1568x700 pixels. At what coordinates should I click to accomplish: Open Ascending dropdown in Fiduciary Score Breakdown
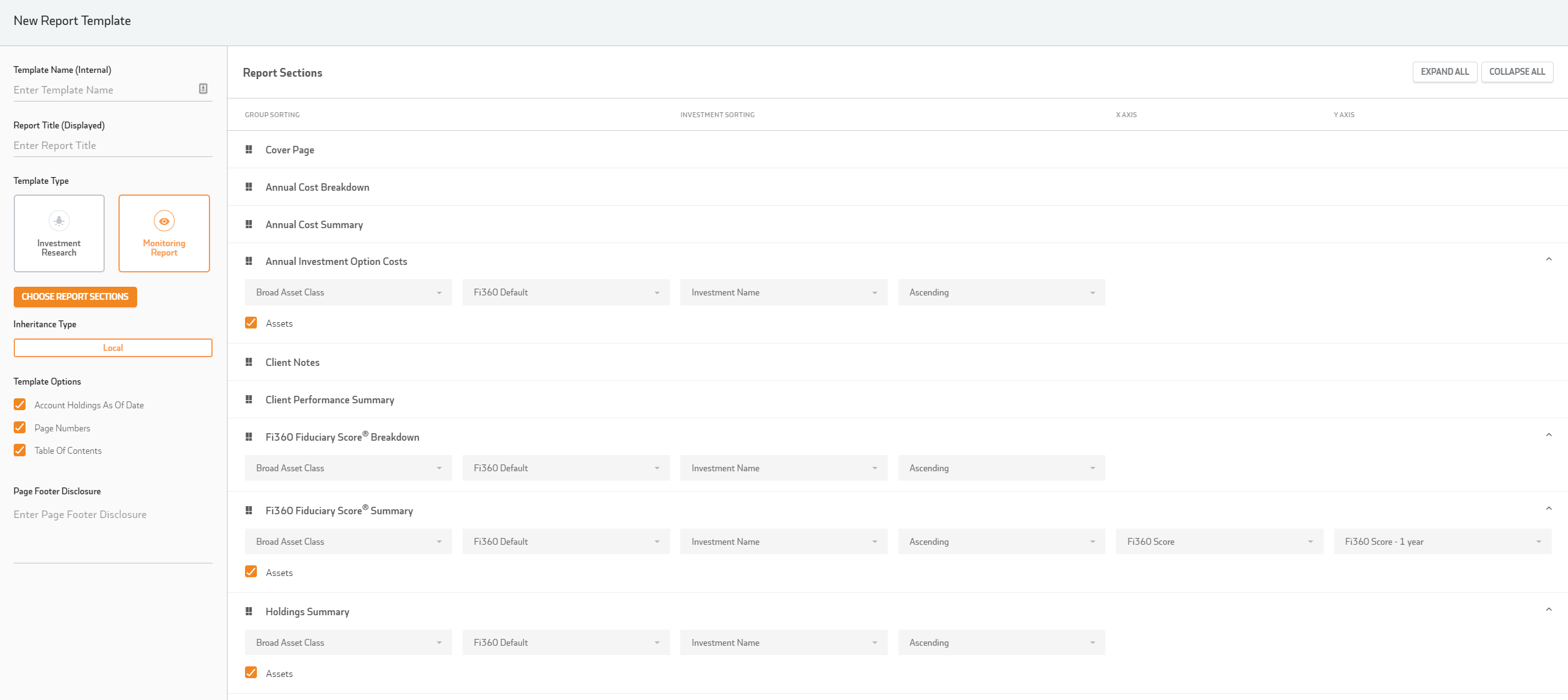click(x=1002, y=468)
